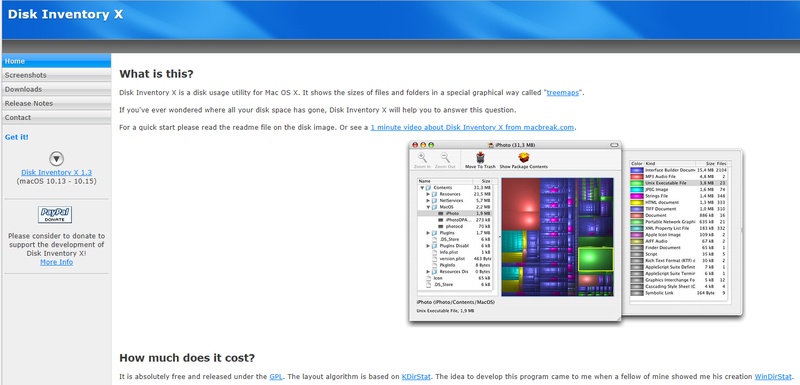Select the Cascading Style Sheet row

pos(679,287)
